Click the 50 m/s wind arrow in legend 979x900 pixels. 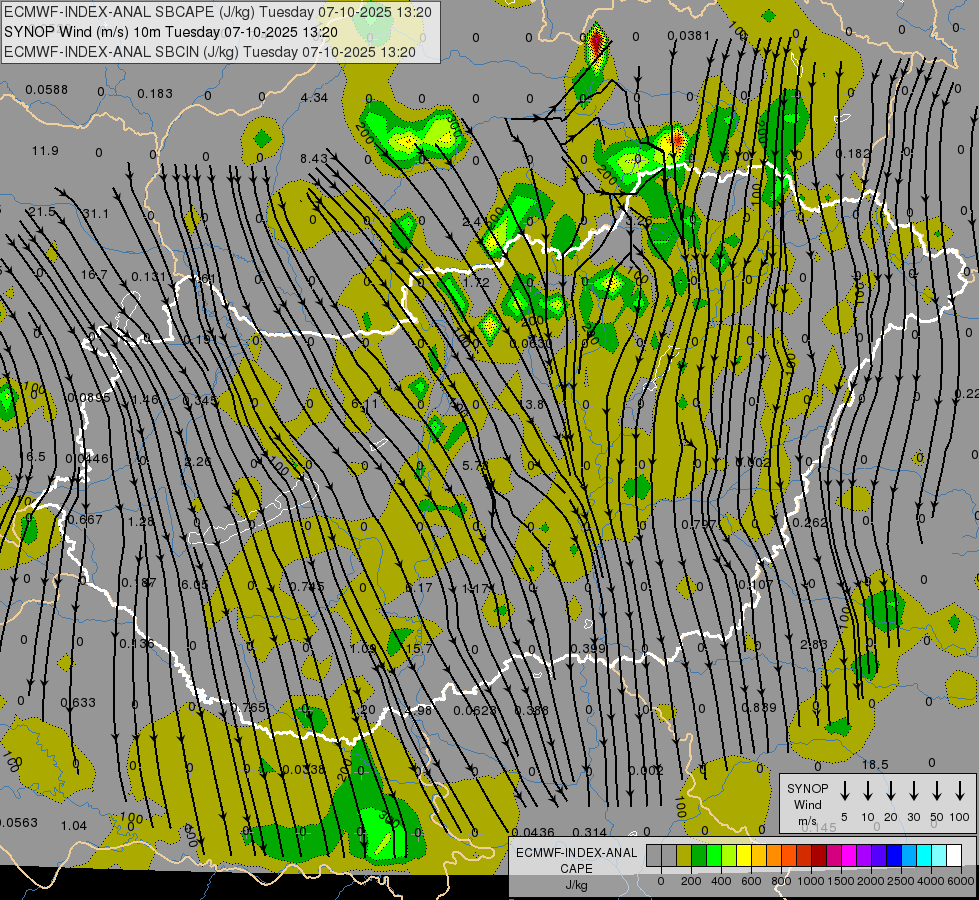937,791
